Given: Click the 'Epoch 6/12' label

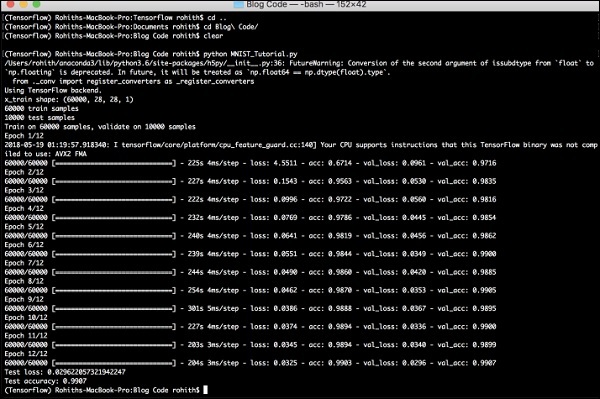Looking at the screenshot, I should click(x=24, y=245).
